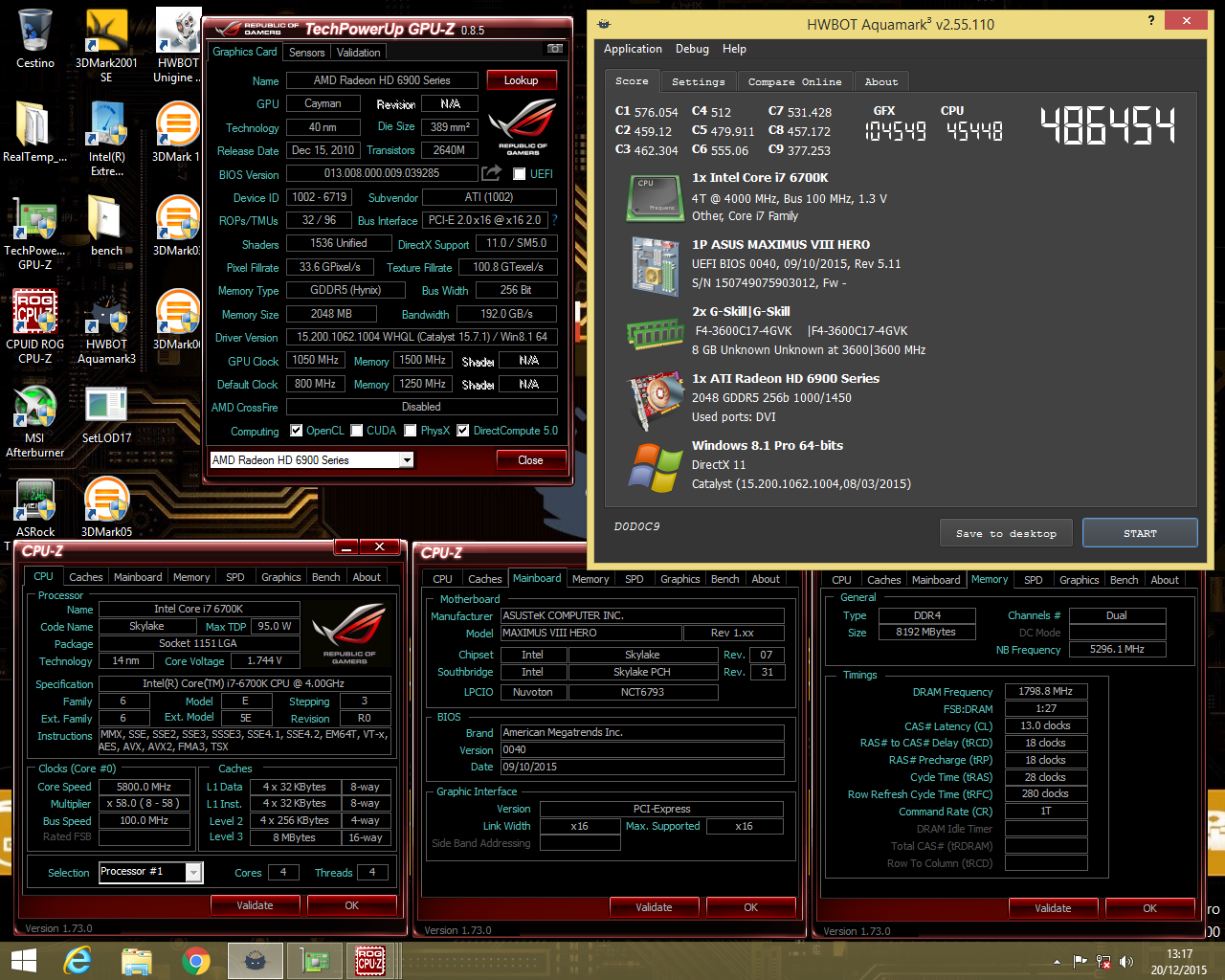Click the START benchmark button
The image size is (1225, 980).
[1140, 534]
